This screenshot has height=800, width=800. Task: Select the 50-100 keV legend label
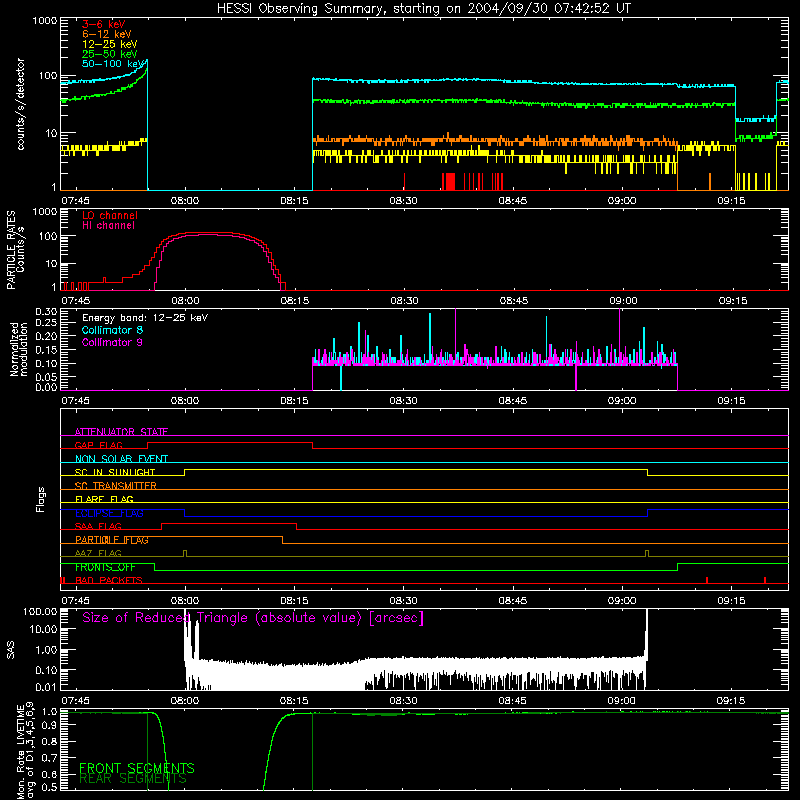pos(113,64)
